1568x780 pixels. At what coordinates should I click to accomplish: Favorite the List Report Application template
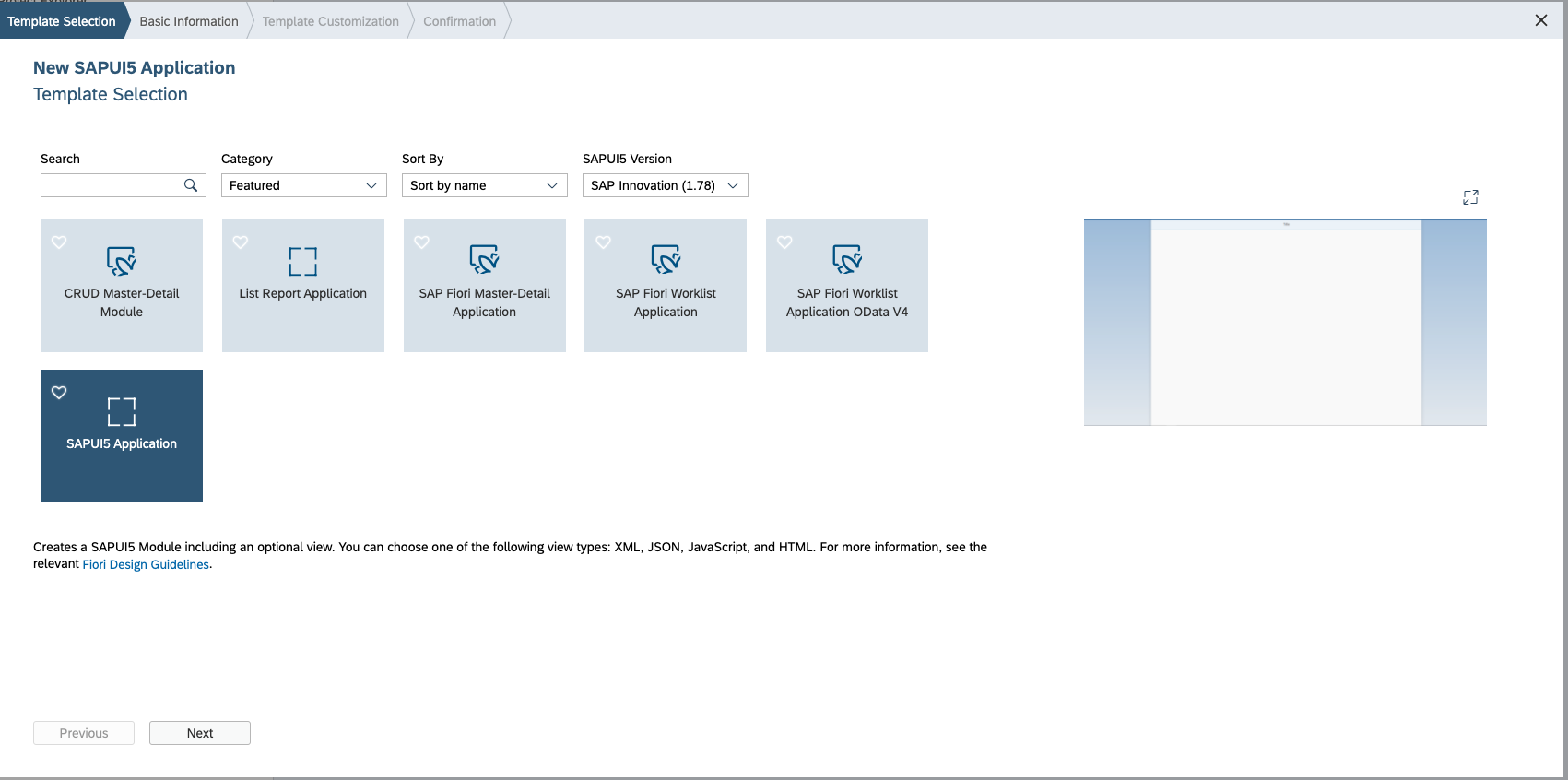tap(241, 242)
